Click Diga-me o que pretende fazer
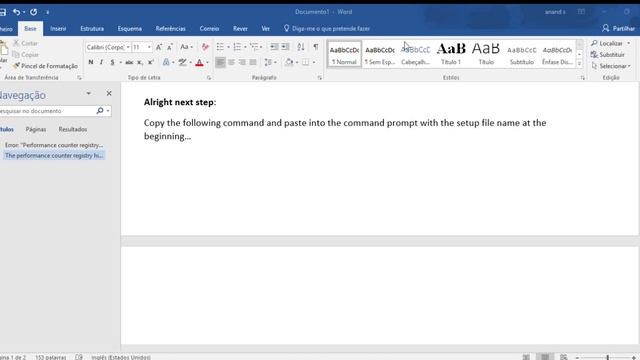640x360 pixels. click(327, 29)
